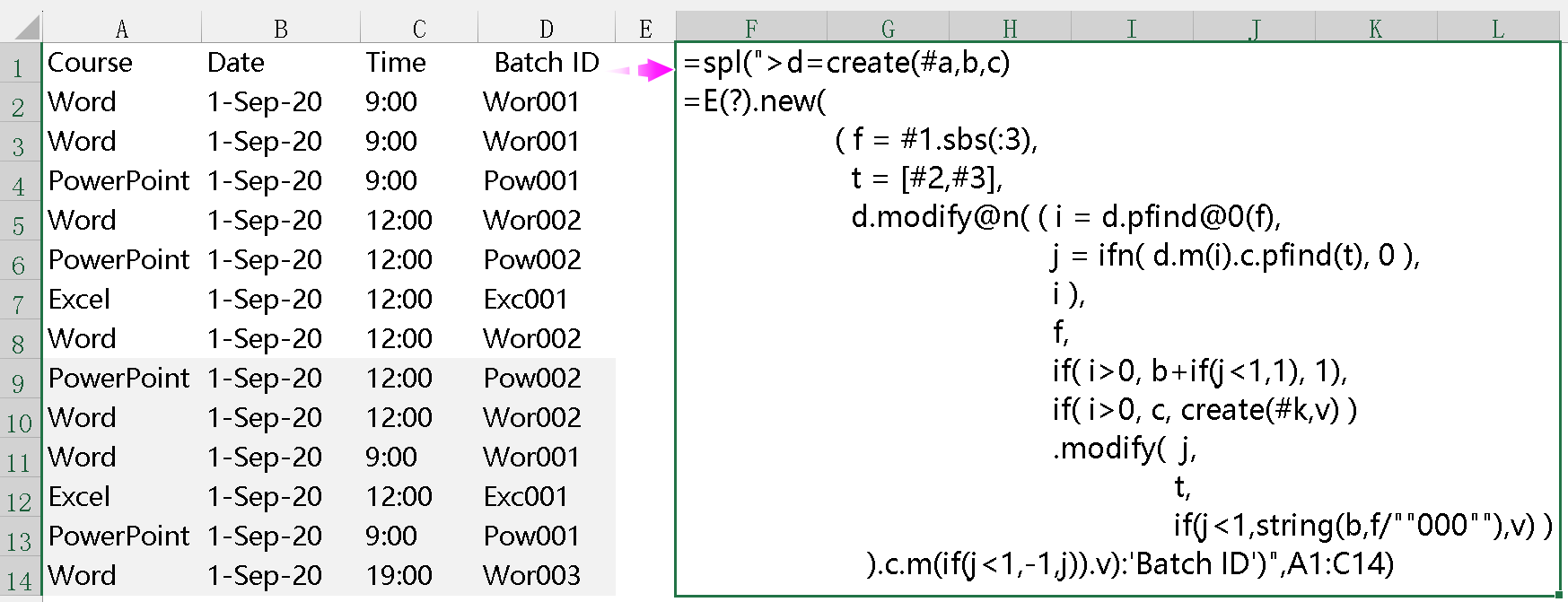Click column F header
The image size is (1568, 602).
coord(751,29)
